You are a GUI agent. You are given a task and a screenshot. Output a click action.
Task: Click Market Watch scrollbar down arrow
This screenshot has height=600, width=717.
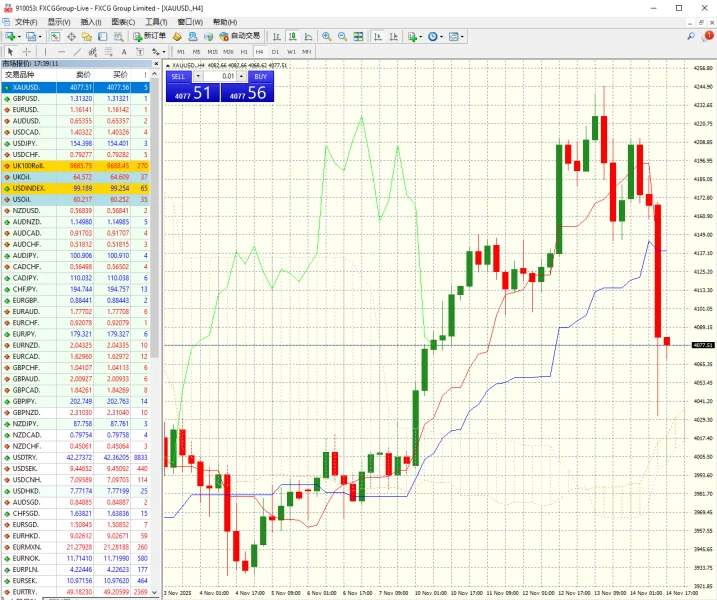coord(155,592)
